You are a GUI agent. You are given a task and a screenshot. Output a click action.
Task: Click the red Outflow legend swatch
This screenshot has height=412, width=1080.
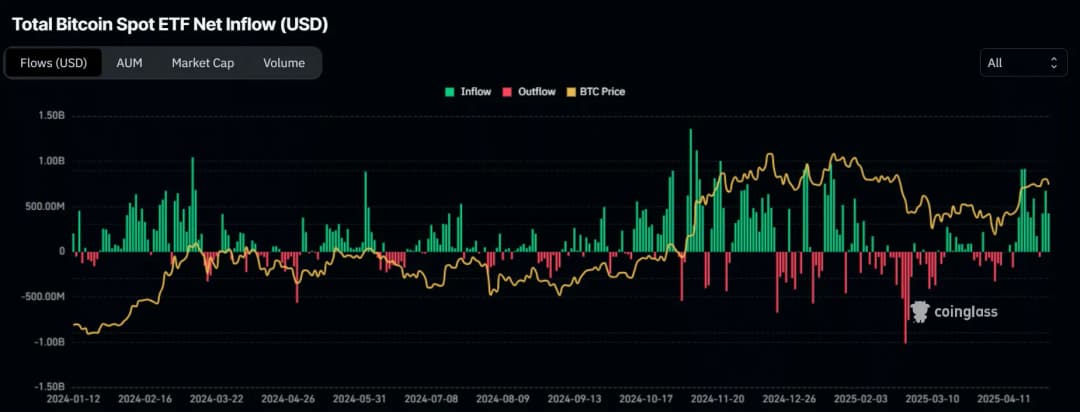pyautogui.click(x=508, y=92)
